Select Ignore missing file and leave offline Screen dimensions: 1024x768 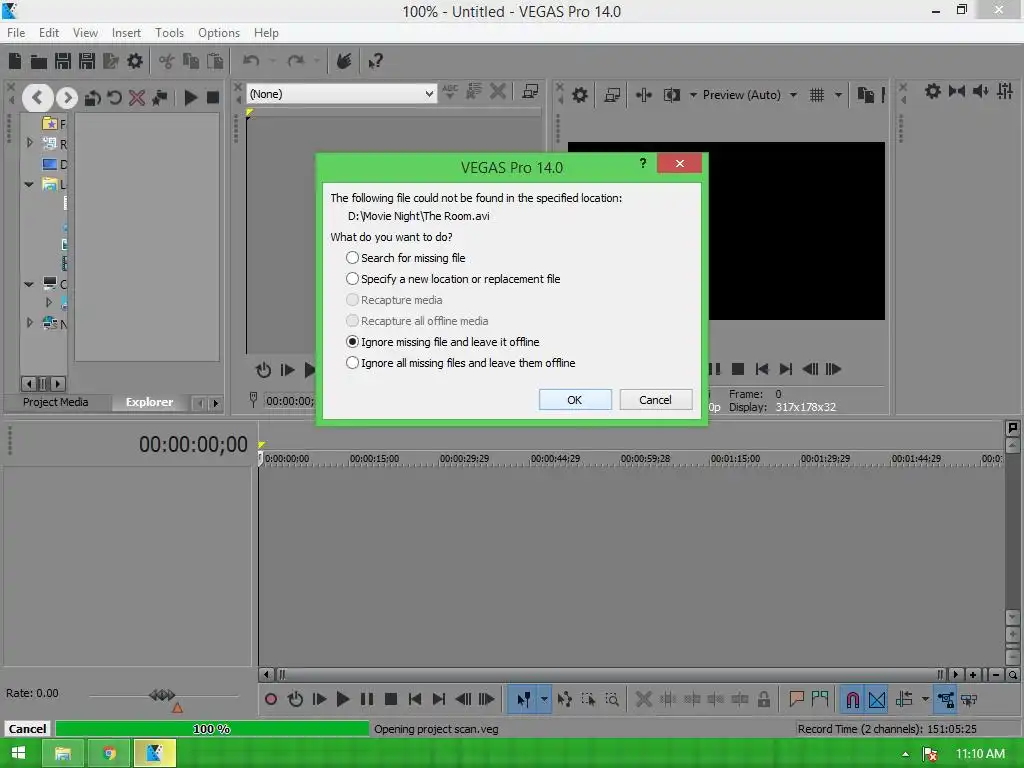443,342
